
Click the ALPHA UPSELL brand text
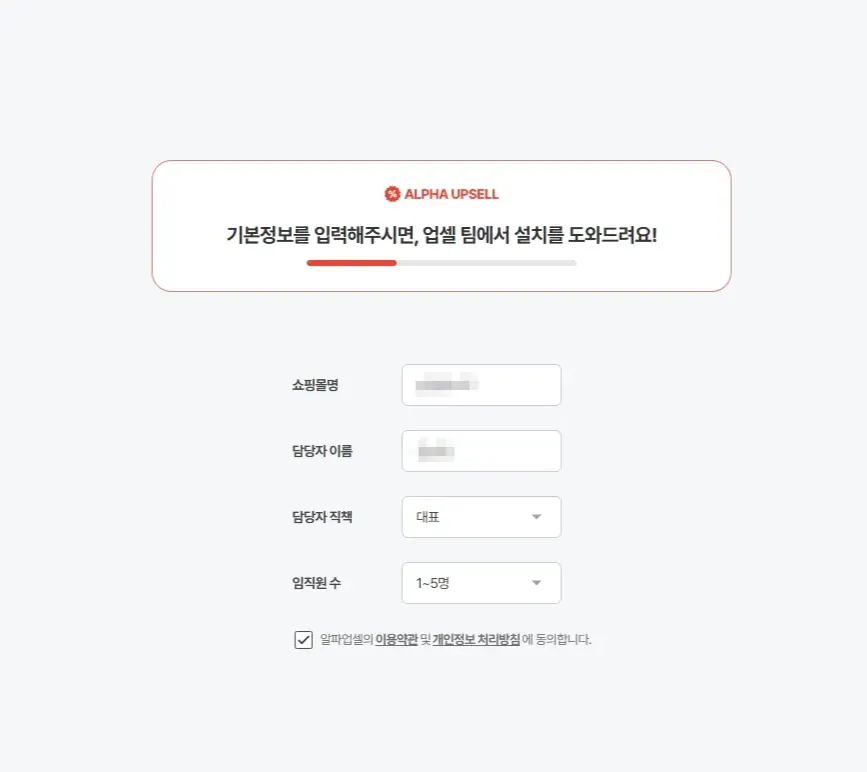click(451, 194)
